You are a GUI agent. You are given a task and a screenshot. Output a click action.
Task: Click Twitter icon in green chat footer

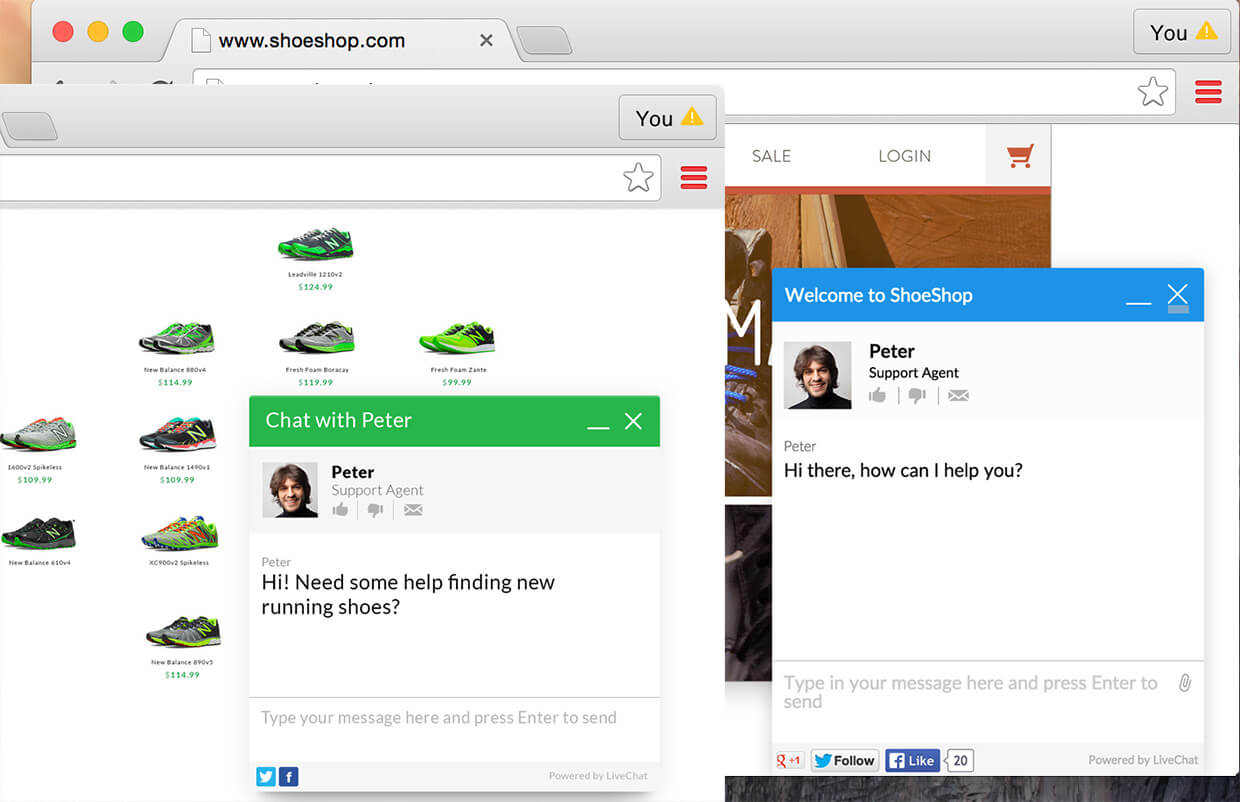(x=266, y=776)
